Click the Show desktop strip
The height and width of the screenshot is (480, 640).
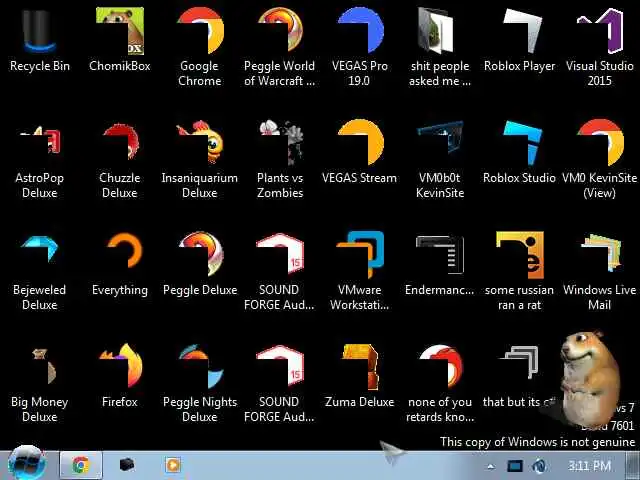633,465
